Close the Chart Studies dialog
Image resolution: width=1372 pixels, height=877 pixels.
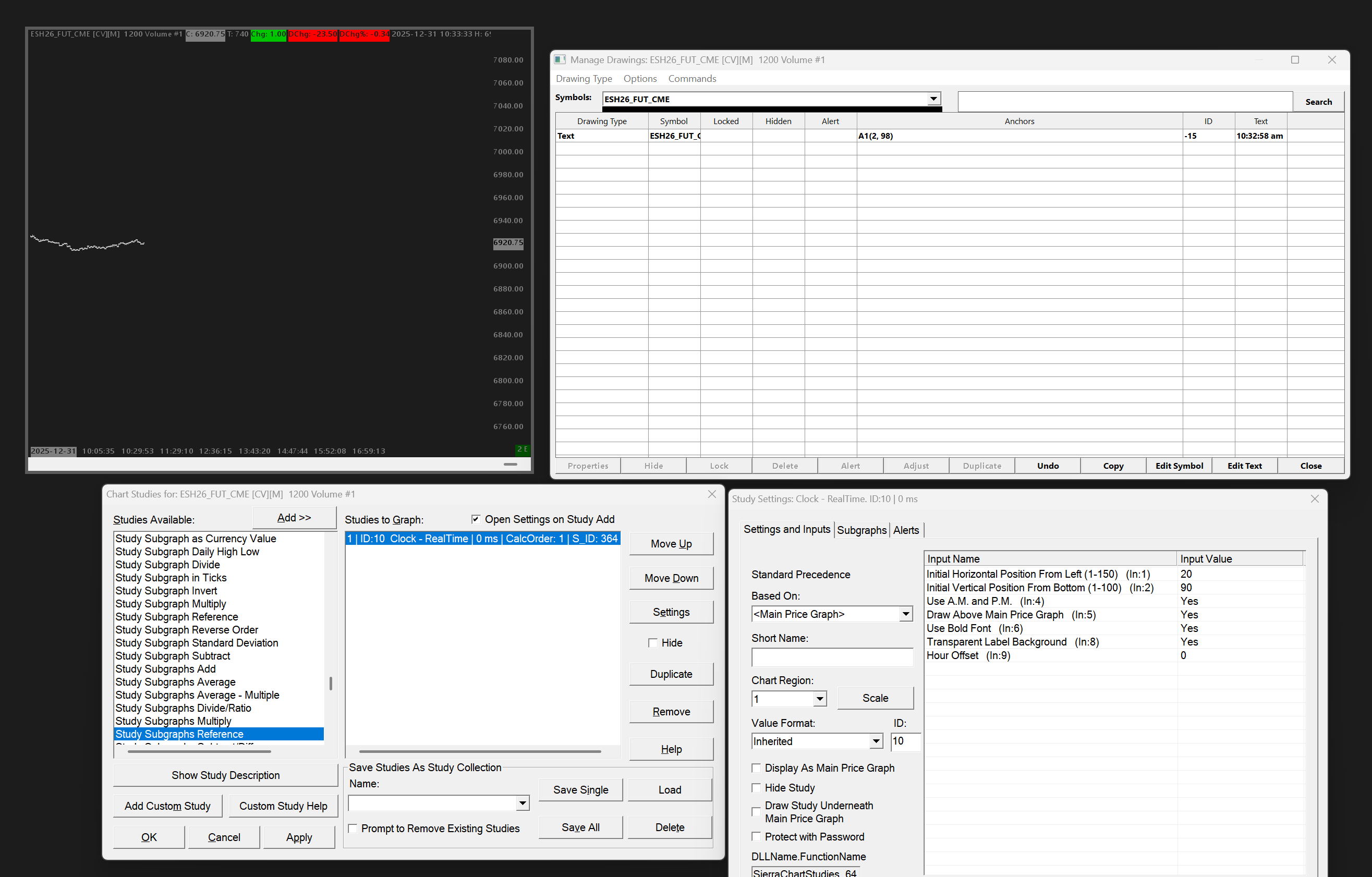click(712, 494)
